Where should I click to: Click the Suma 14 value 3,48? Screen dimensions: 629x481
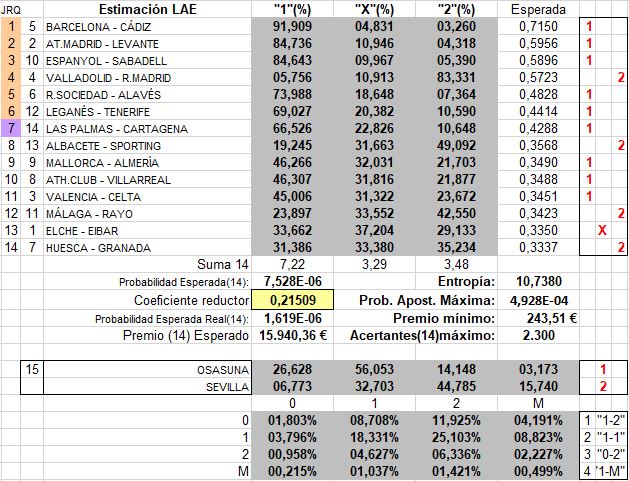click(457, 264)
